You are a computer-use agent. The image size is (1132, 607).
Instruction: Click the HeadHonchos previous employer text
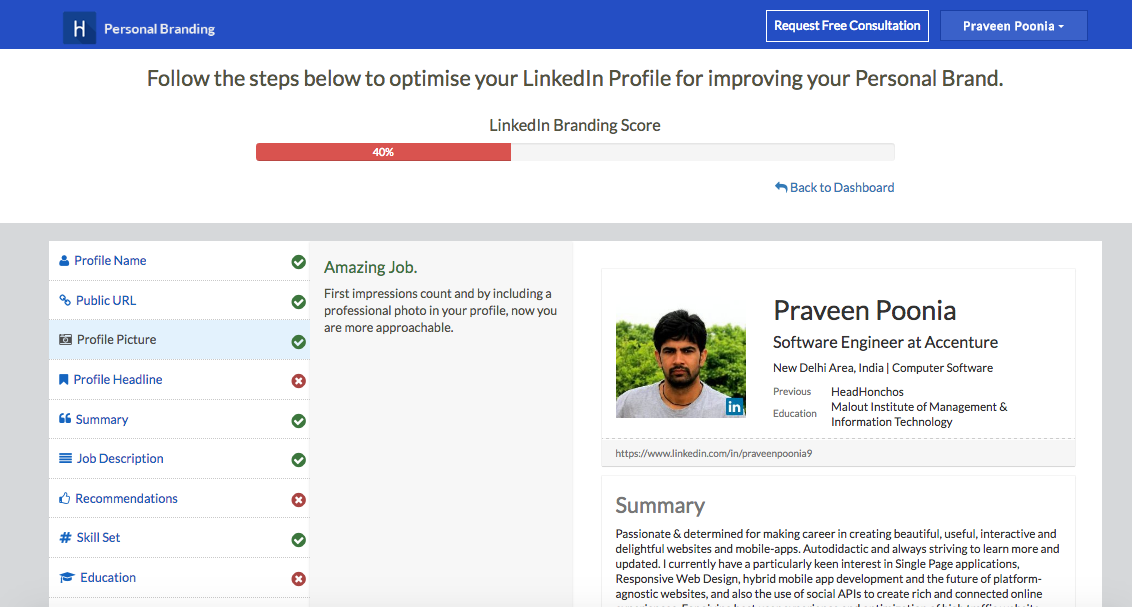[867, 392]
